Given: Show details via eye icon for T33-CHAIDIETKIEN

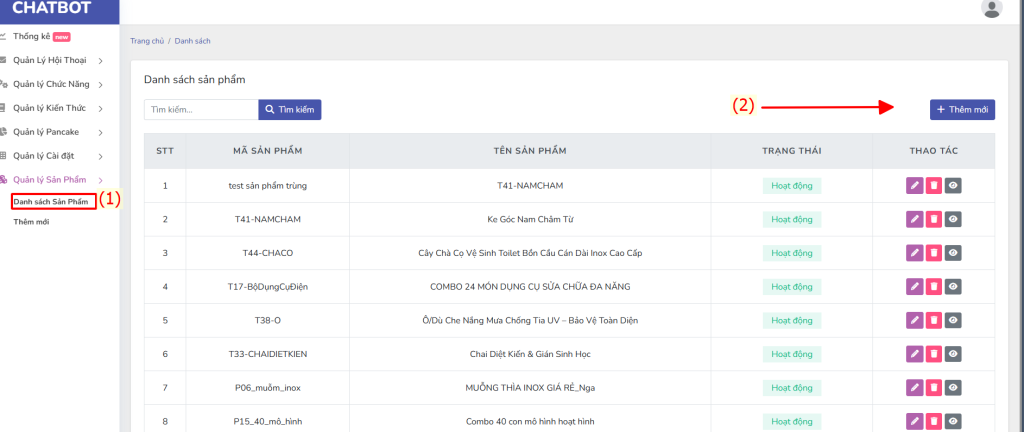Looking at the screenshot, I should pyautogui.click(x=953, y=354).
